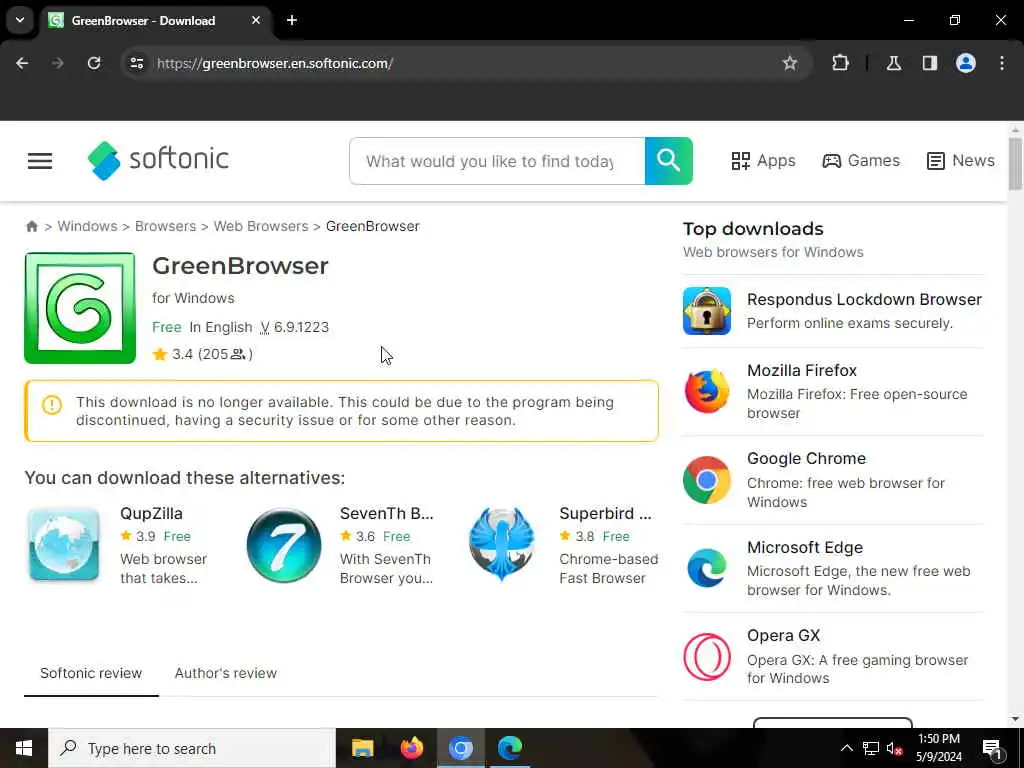1024x768 pixels.
Task: Open a new browser tab
Action: click(292, 20)
